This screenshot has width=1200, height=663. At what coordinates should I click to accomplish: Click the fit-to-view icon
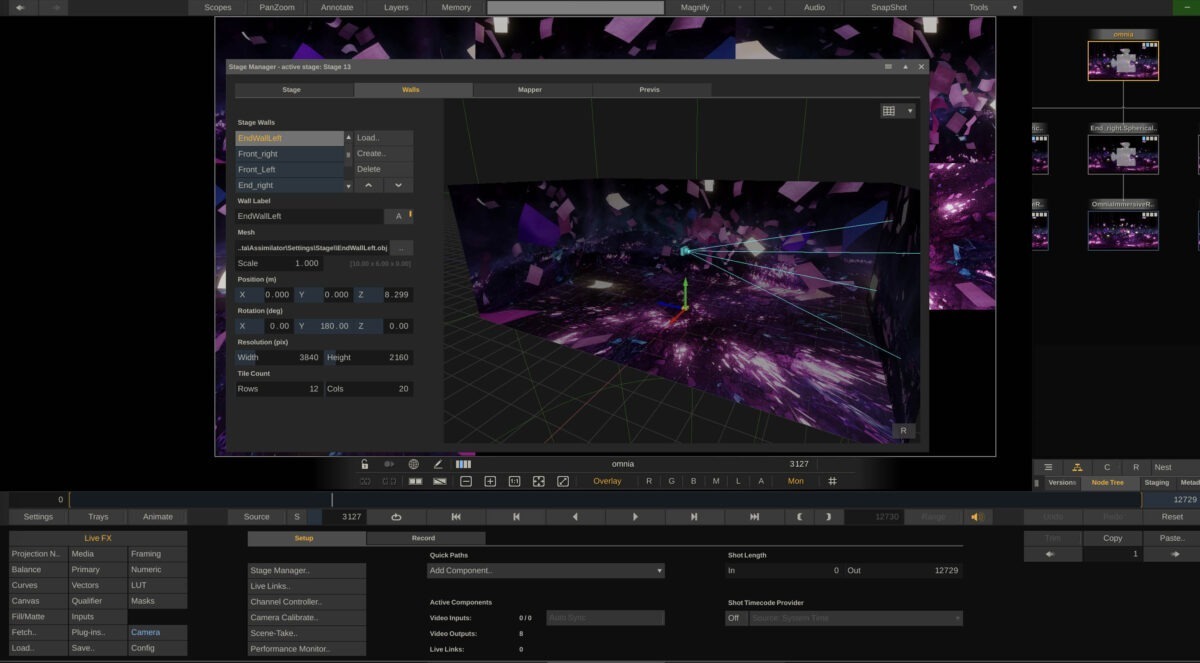click(538, 481)
